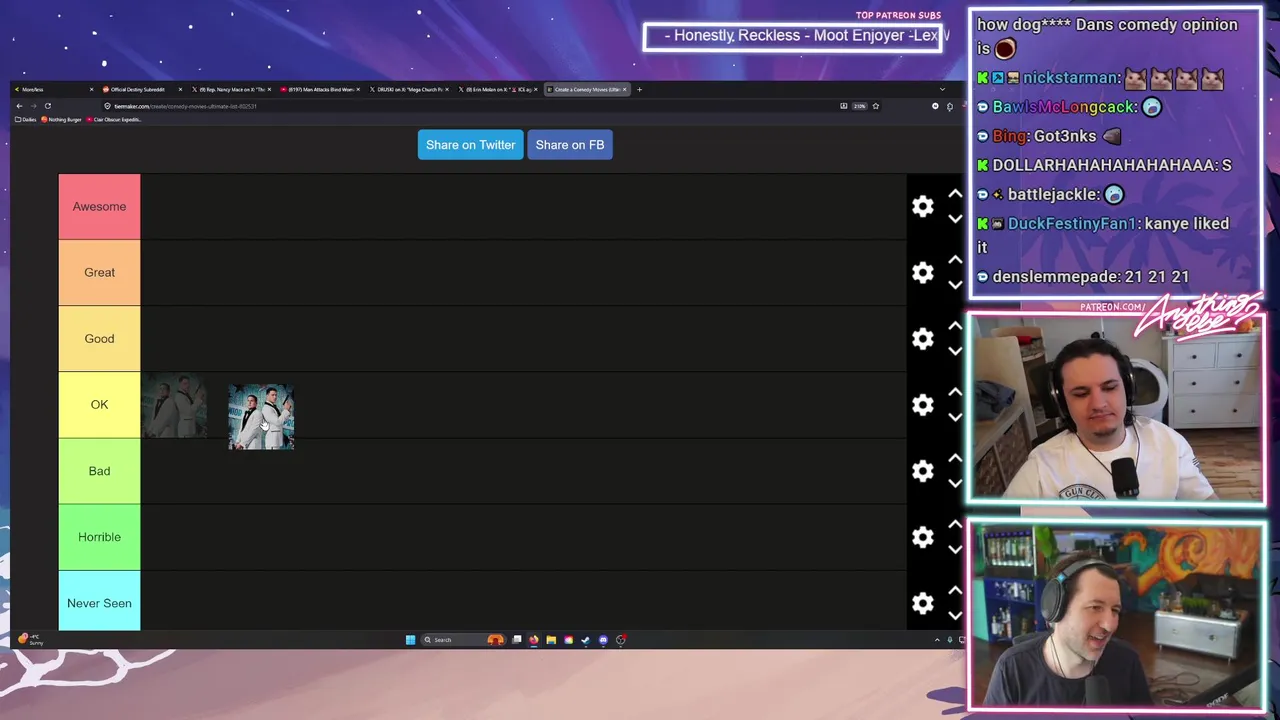This screenshot has height=720, width=1280.
Task: Open settings gear for Never Seen tier
Action: coord(922,603)
